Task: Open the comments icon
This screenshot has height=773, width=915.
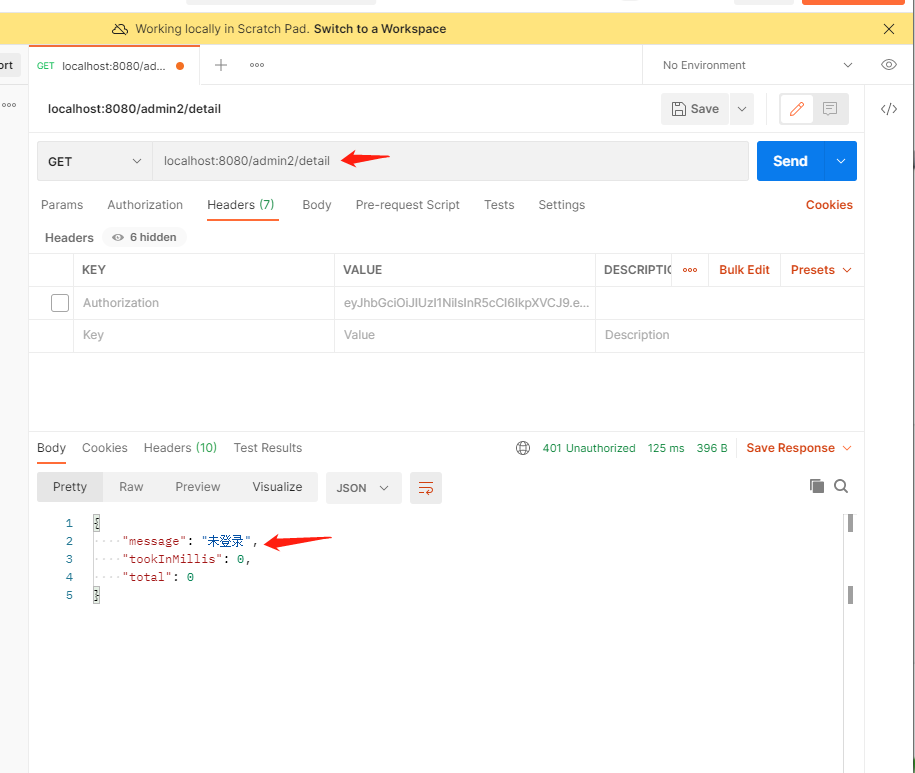Action: pyautogui.click(x=830, y=109)
